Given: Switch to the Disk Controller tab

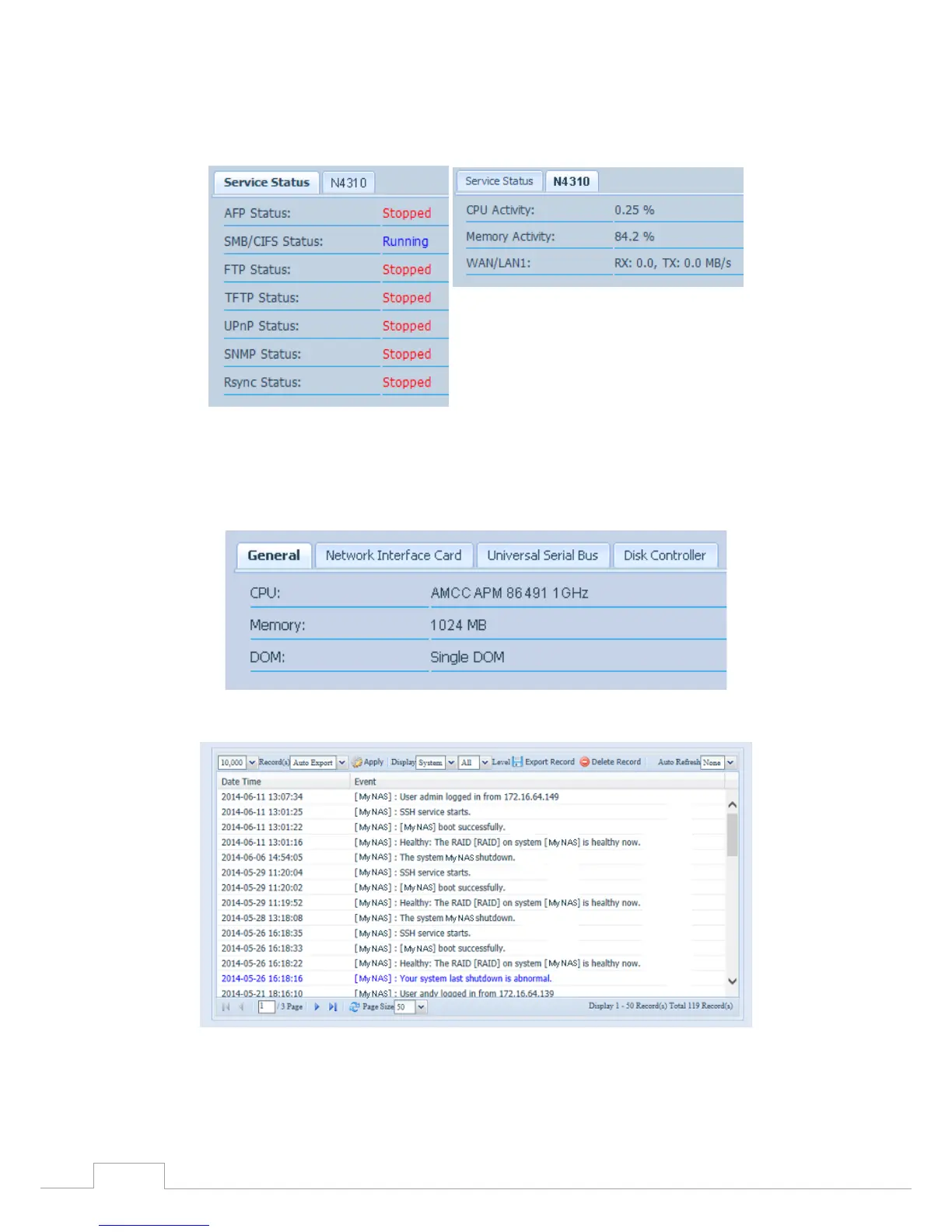Looking at the screenshot, I should coord(665,555).
